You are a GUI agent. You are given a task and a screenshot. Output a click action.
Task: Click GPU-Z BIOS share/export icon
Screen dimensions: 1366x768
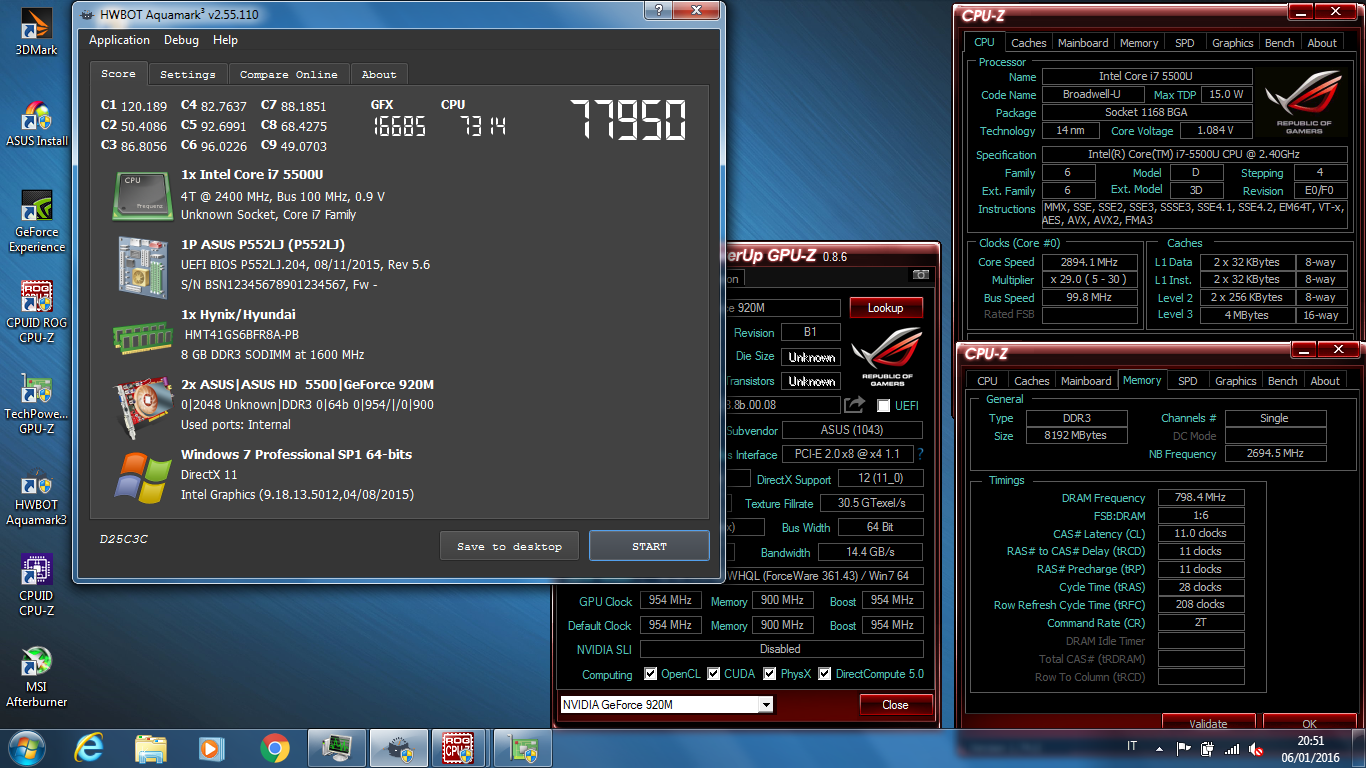pyautogui.click(x=854, y=404)
